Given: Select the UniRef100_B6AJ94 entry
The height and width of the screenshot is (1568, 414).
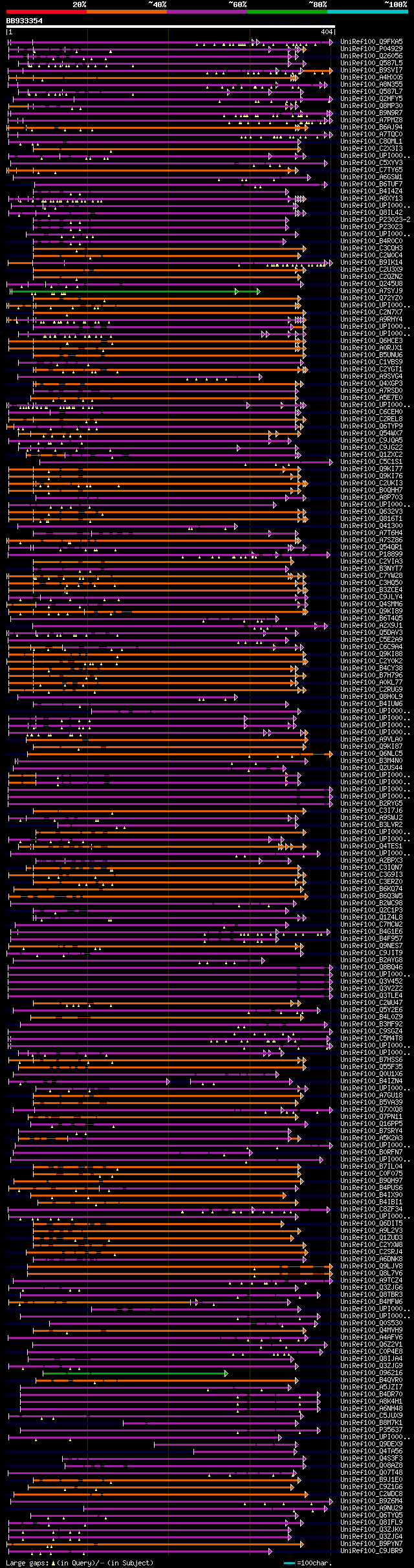Looking at the screenshot, I should [x=371, y=127].
